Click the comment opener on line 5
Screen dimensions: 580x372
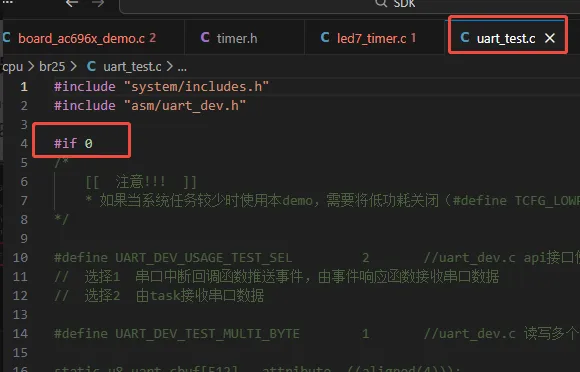click(x=61, y=162)
